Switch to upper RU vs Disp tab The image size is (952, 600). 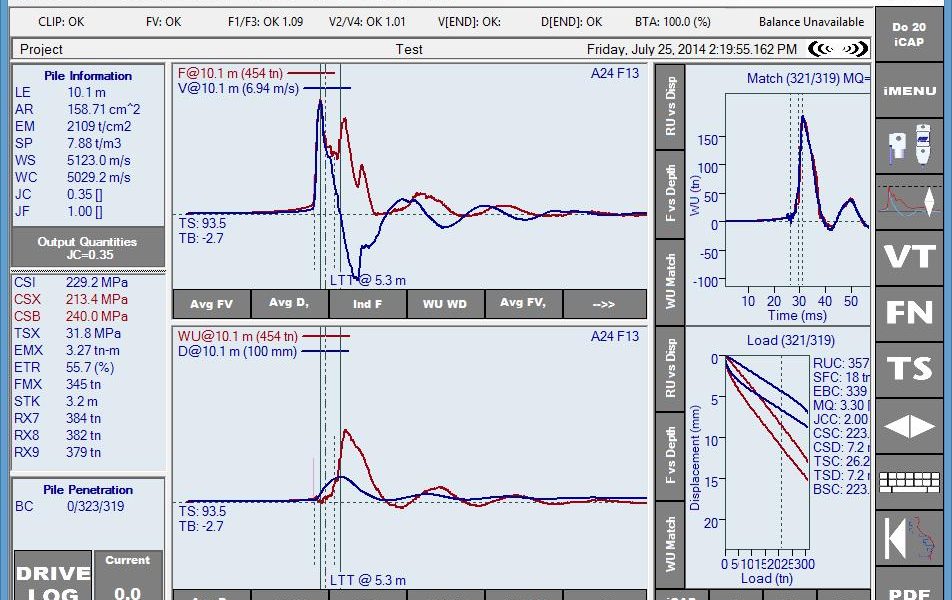point(670,106)
